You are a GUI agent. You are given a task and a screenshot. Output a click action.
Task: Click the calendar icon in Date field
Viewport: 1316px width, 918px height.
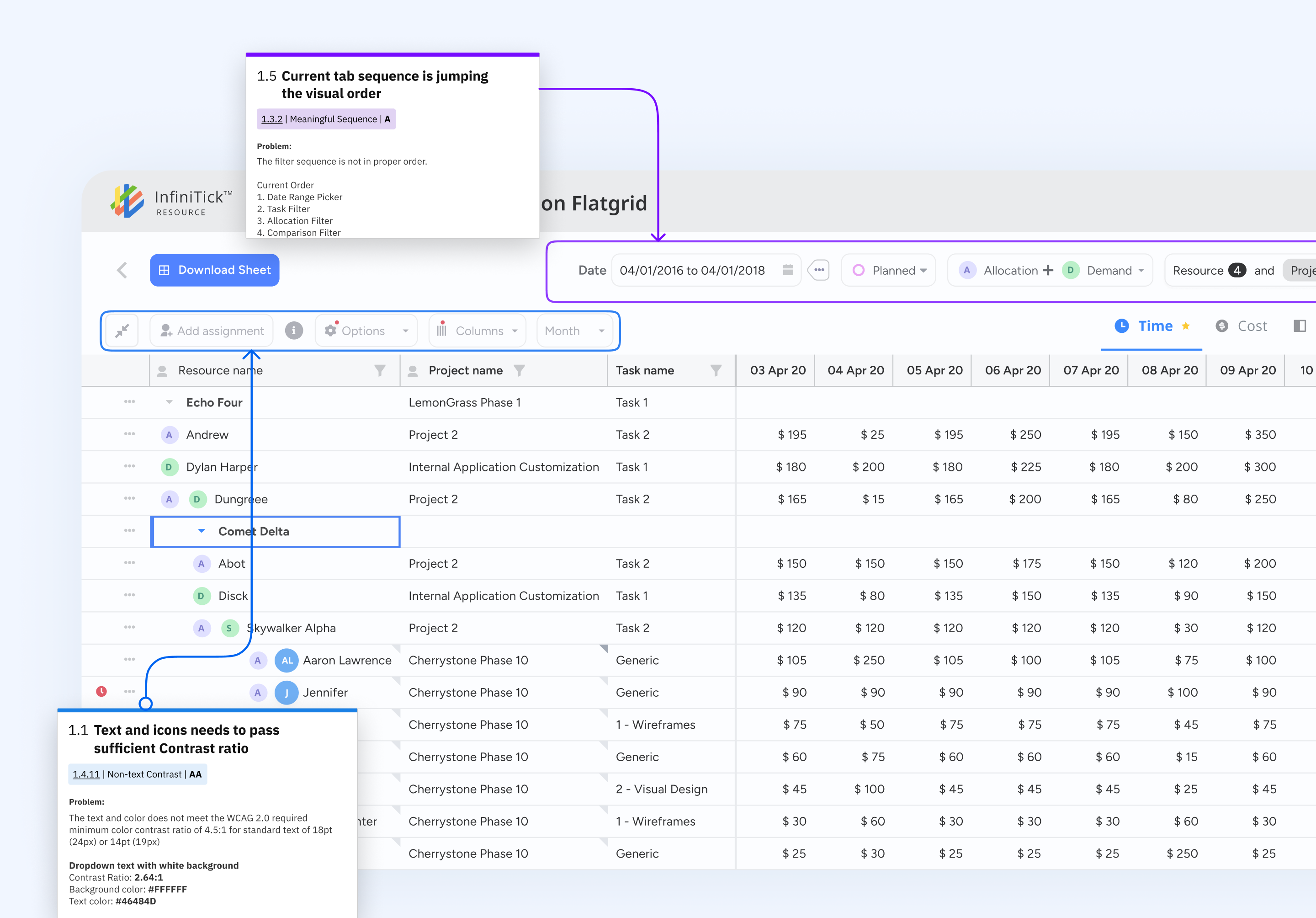click(787, 270)
